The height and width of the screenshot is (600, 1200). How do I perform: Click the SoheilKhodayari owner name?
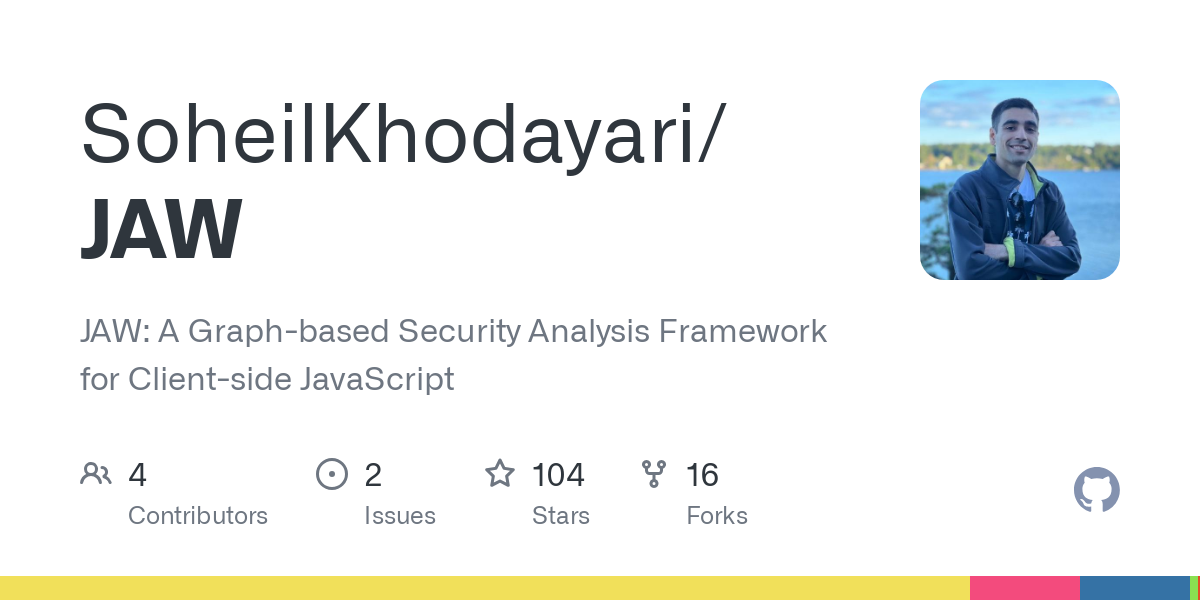[x=400, y=133]
